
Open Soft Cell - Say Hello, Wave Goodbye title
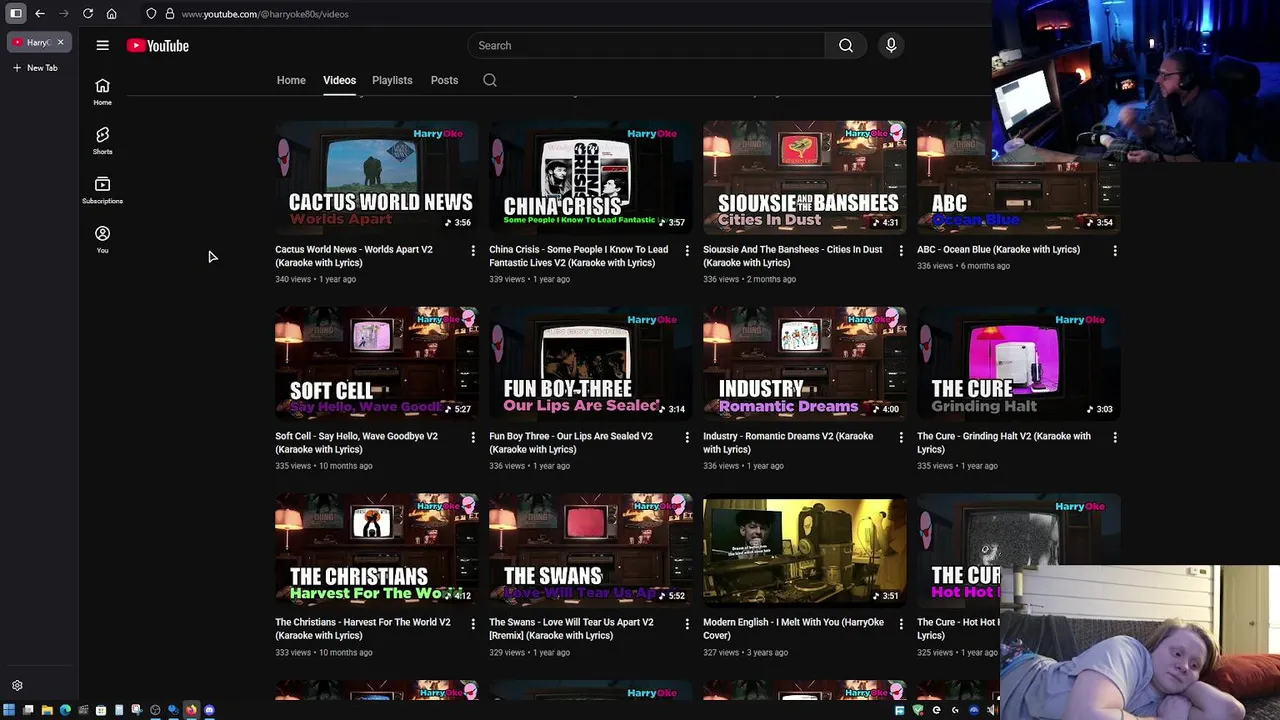point(356,443)
